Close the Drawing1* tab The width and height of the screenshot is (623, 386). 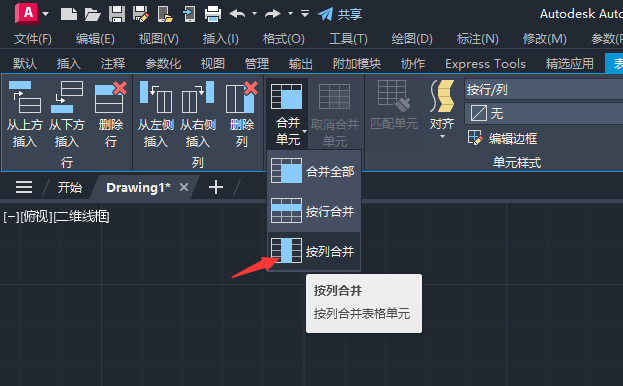coord(184,187)
